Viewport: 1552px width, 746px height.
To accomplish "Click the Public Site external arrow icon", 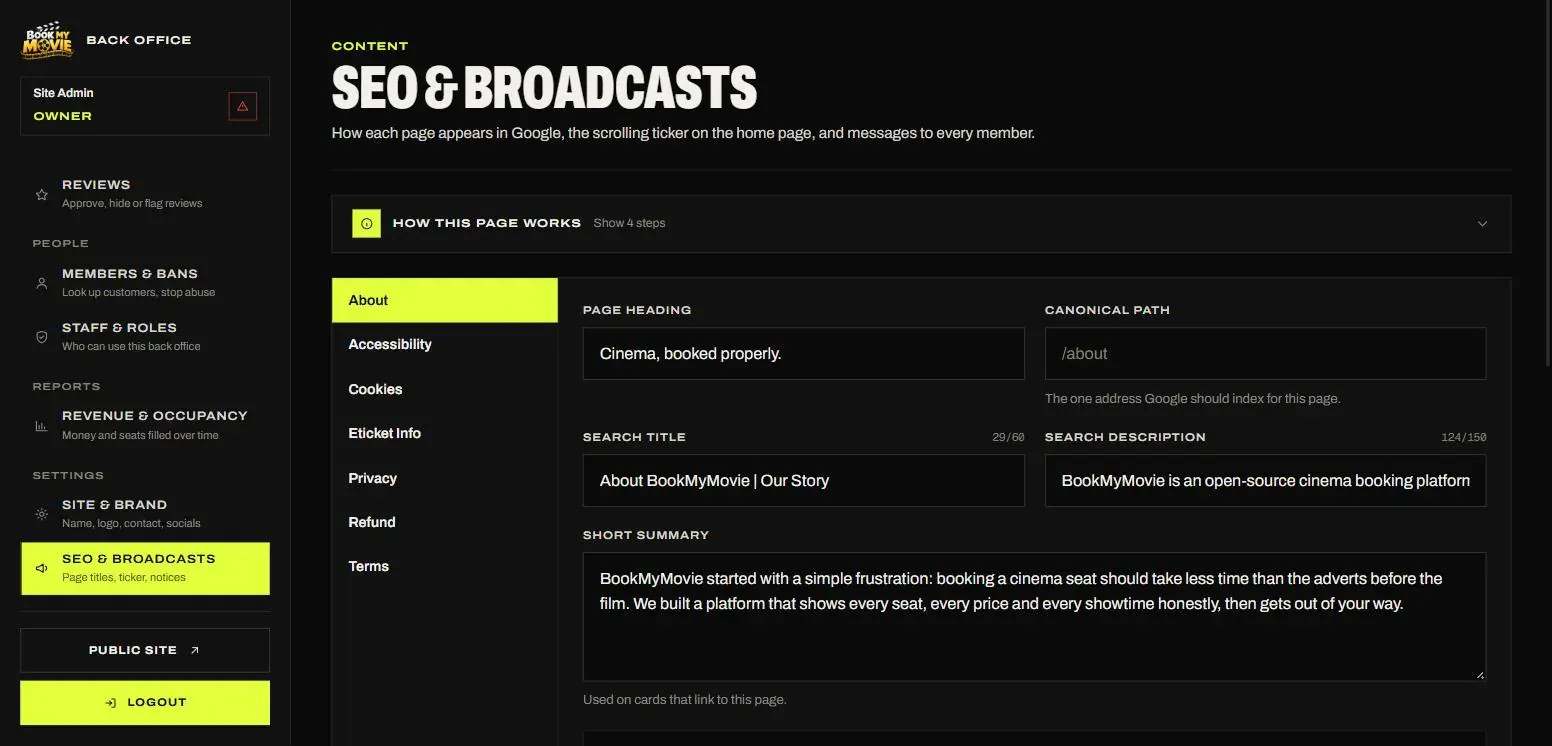I will [x=195, y=650].
